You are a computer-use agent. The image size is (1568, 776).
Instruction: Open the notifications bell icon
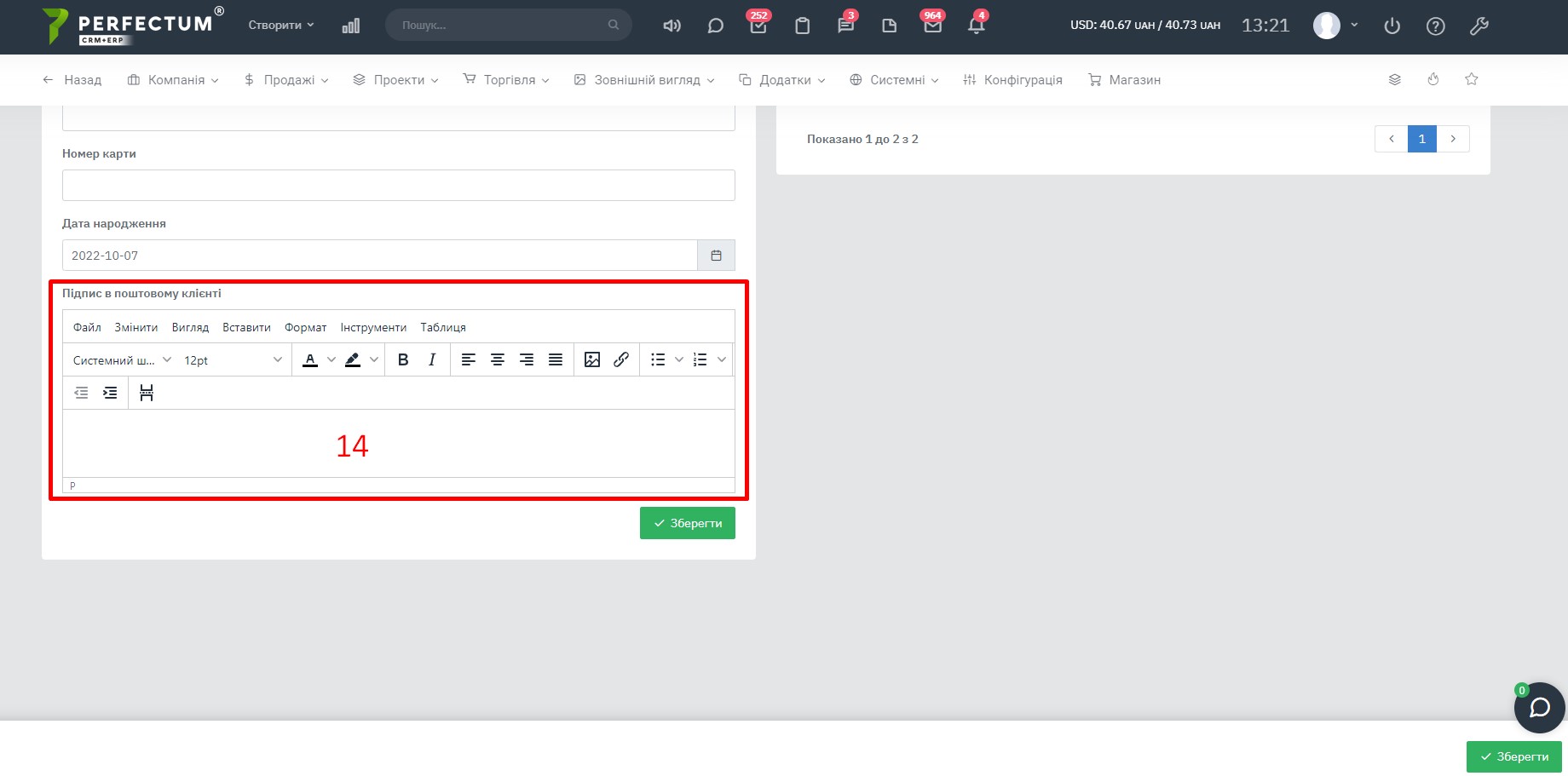pos(976,26)
